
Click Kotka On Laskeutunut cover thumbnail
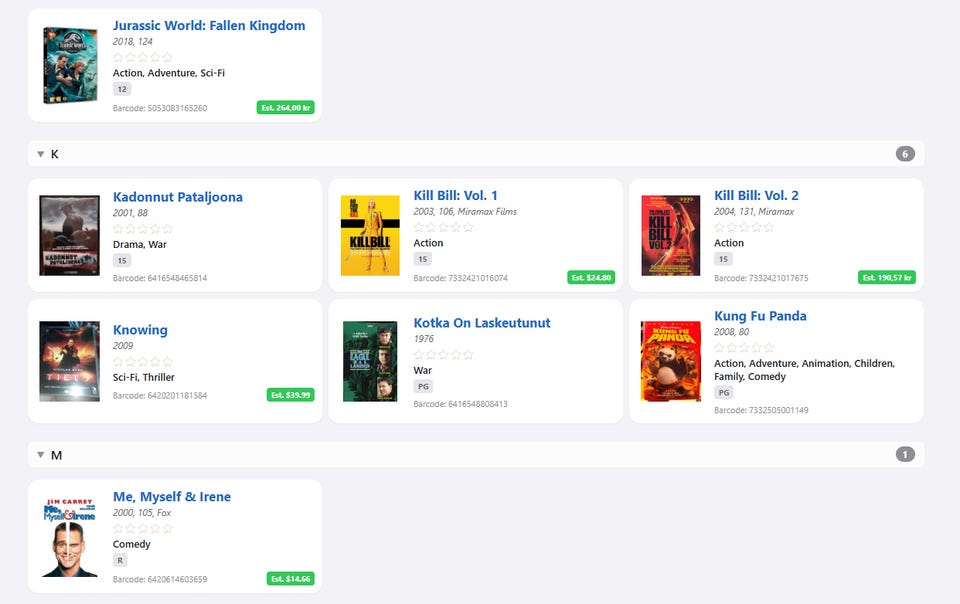[370, 362]
